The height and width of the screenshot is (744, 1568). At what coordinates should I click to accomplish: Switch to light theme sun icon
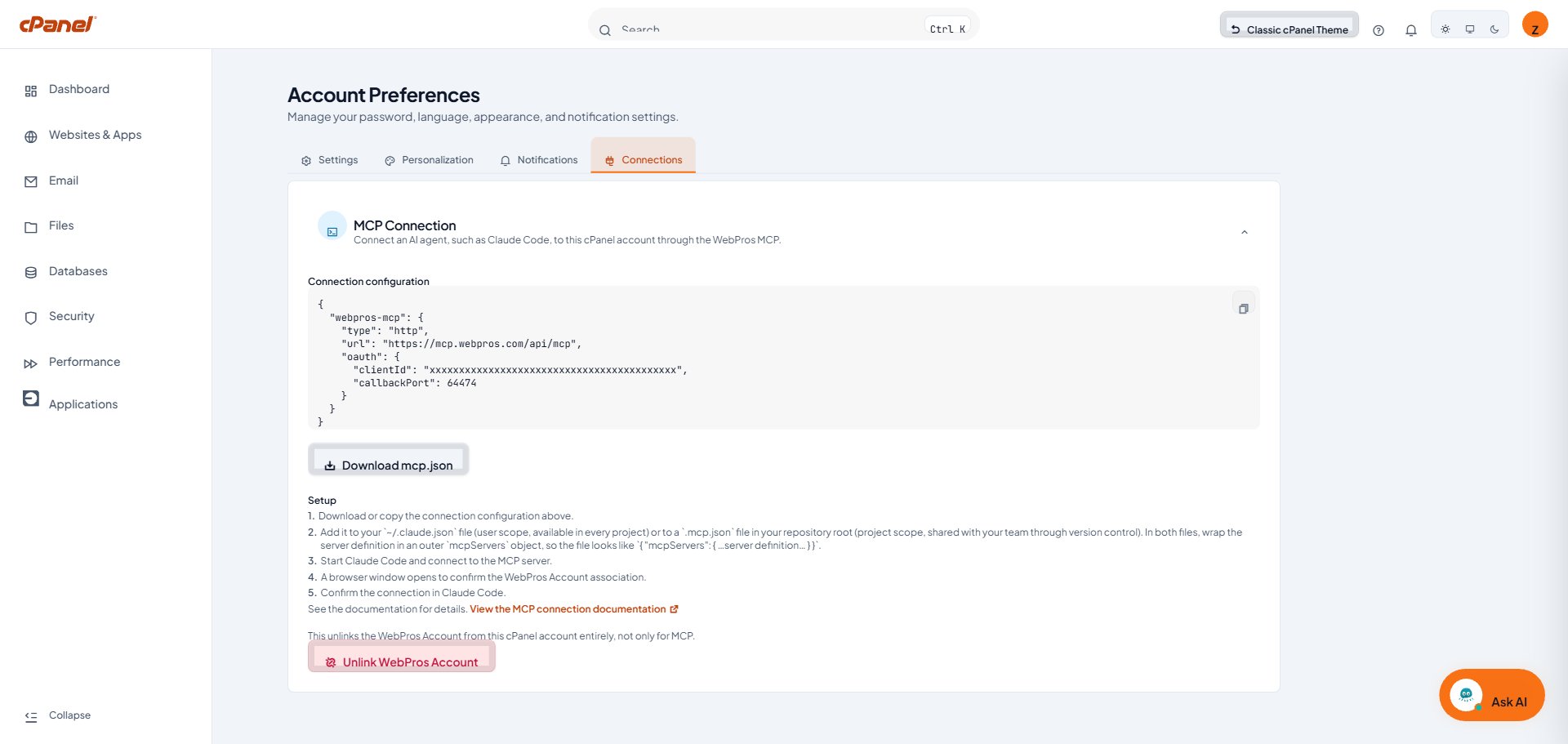[x=1445, y=29]
